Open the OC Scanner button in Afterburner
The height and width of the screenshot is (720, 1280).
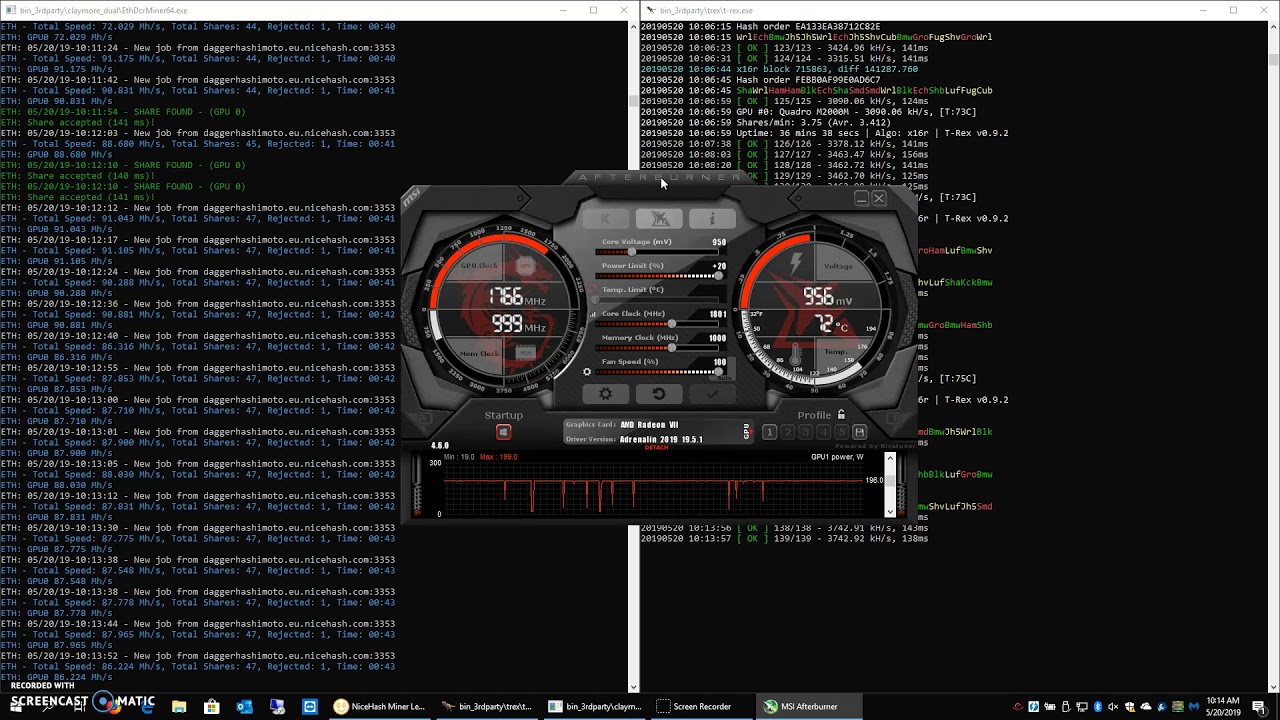tap(659, 219)
